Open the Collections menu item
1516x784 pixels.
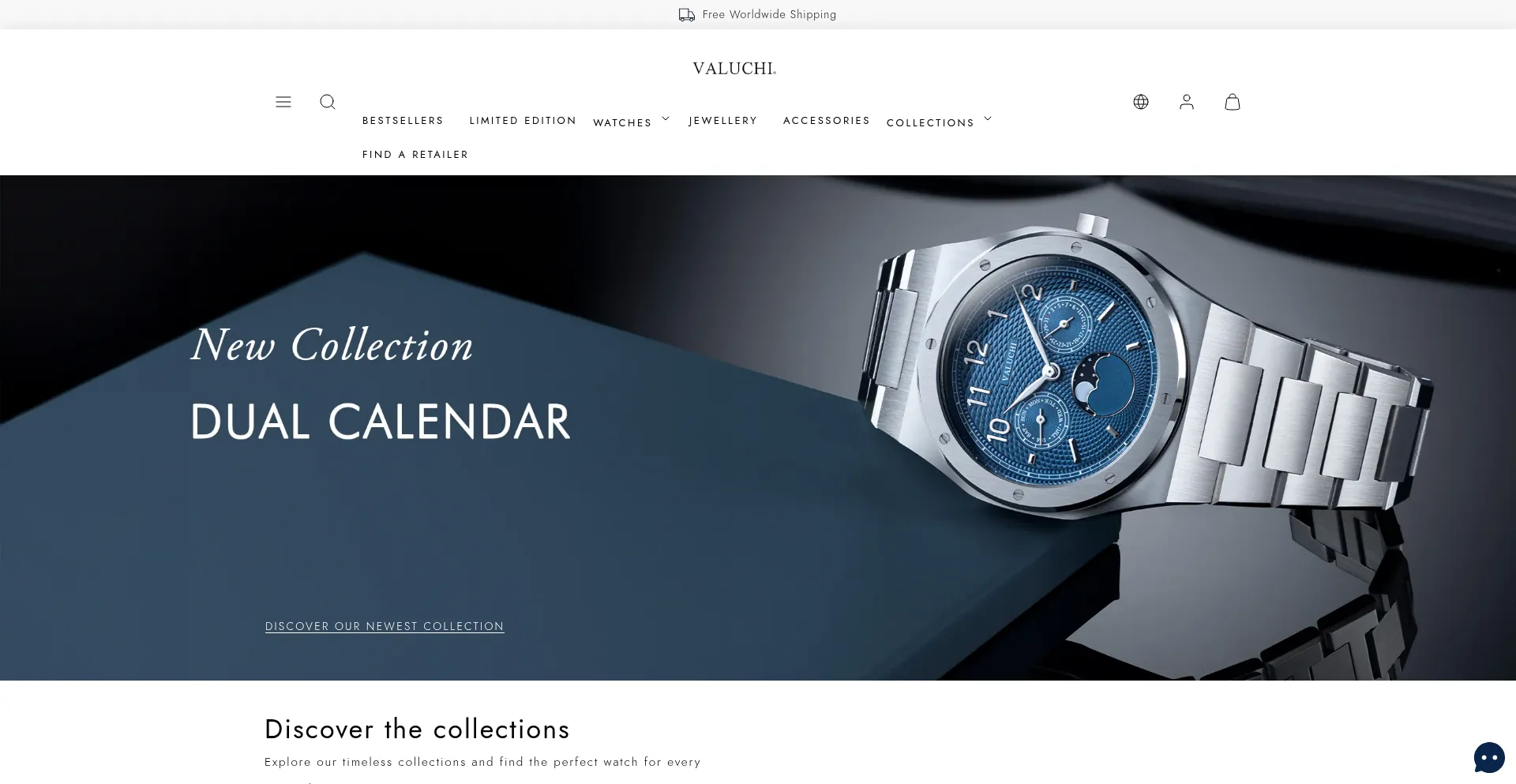(x=930, y=122)
